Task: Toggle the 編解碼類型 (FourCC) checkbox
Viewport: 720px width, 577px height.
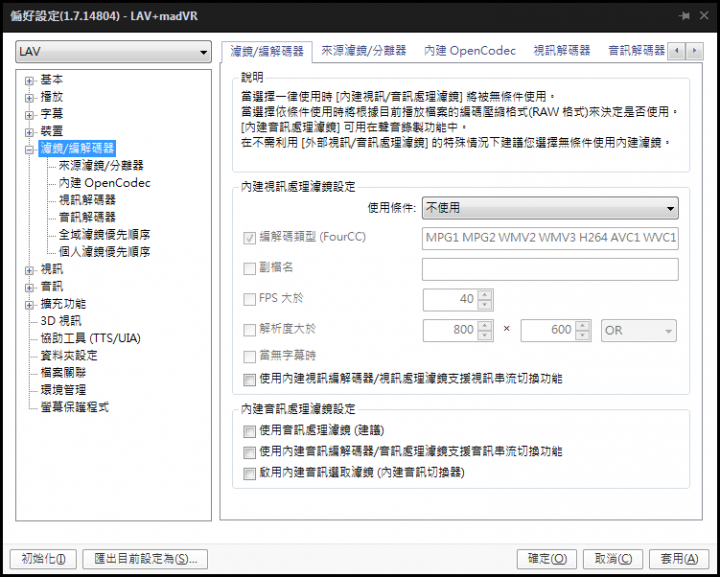Action: [x=249, y=238]
